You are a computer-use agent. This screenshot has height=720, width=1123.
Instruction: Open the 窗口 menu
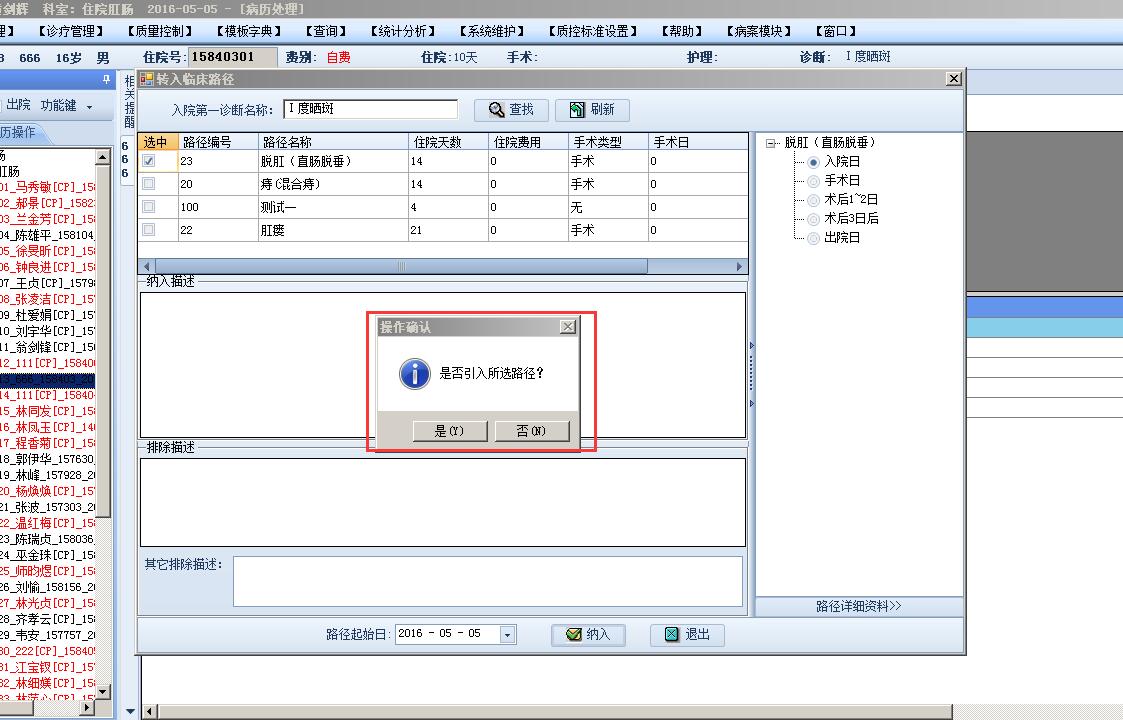tap(837, 32)
